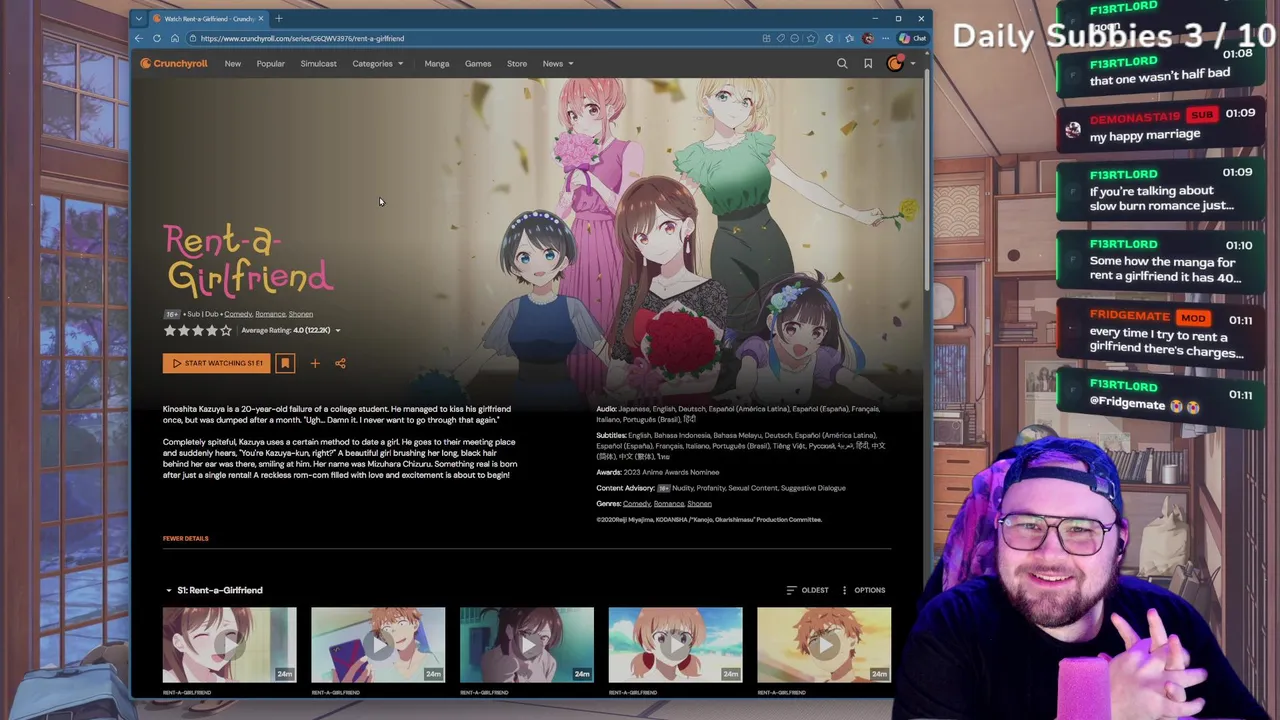
Task: Open the episode Options menu
Action: (x=863, y=590)
